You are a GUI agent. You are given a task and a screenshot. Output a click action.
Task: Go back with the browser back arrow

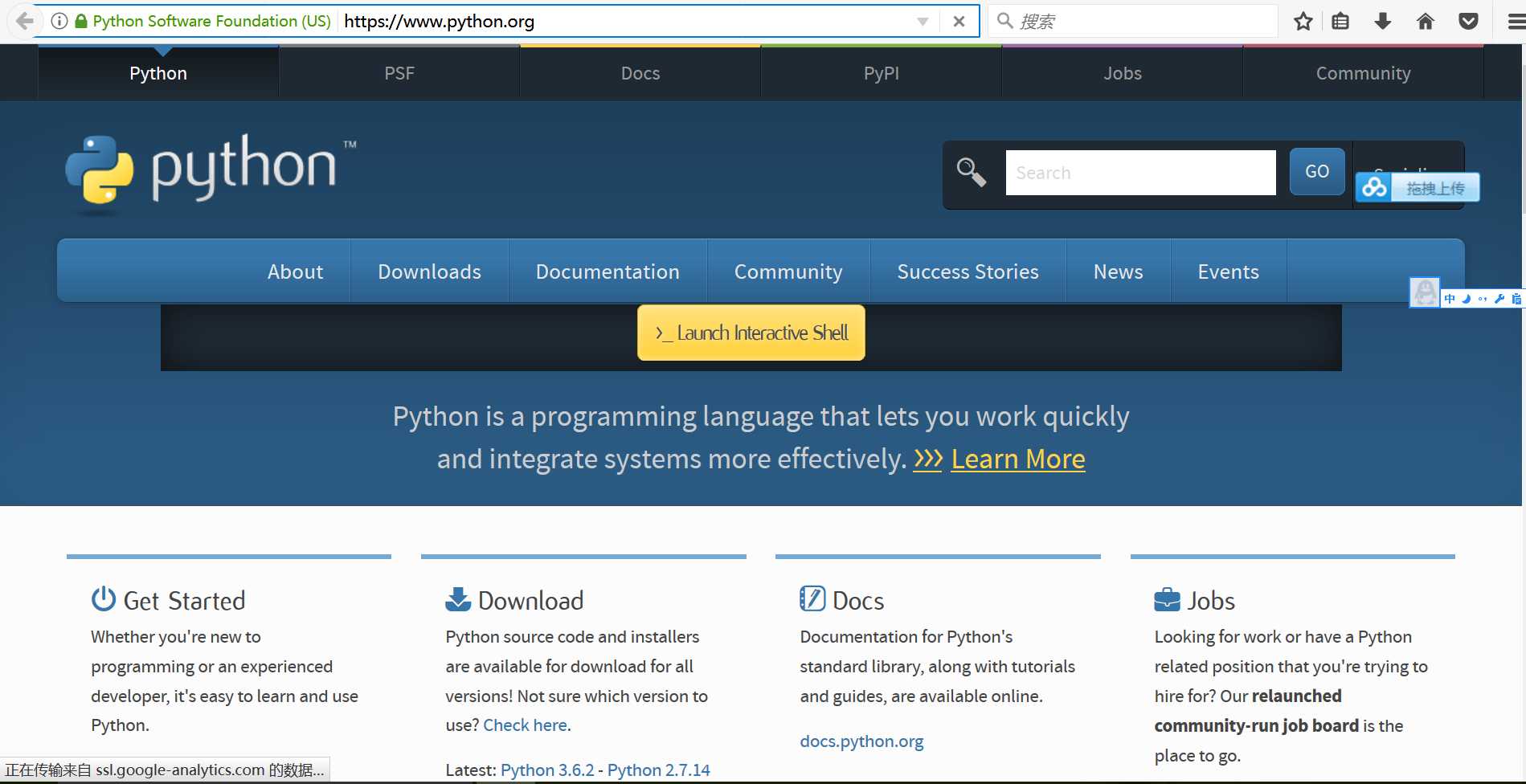[25, 21]
